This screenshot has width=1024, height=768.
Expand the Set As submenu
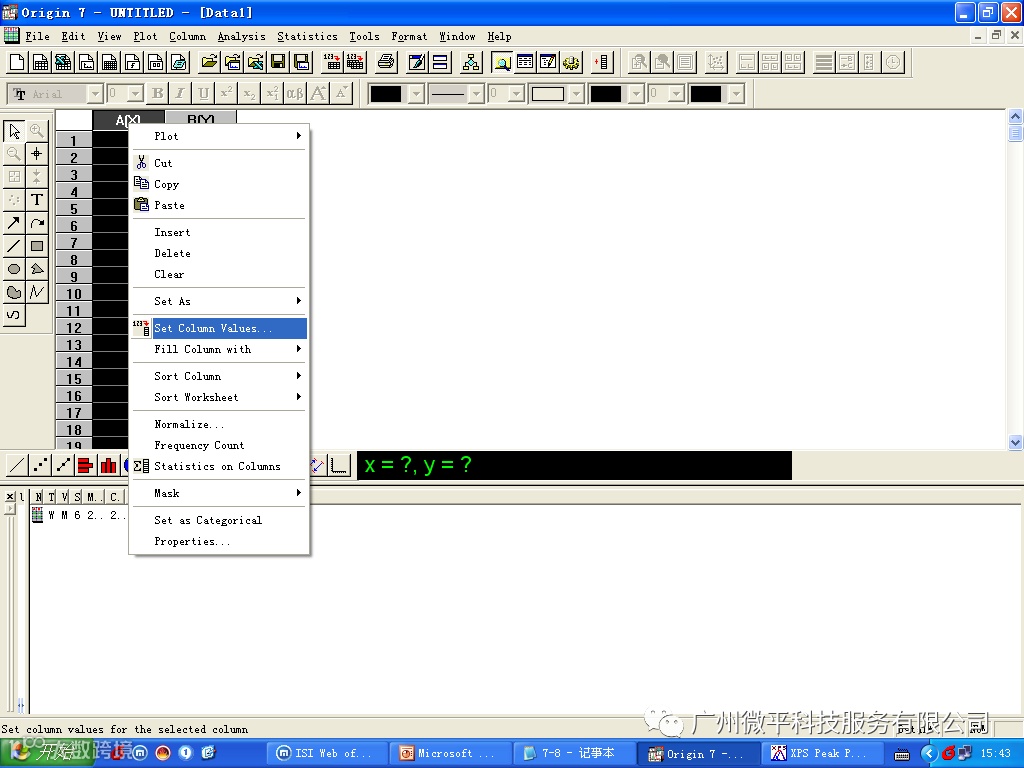point(219,301)
